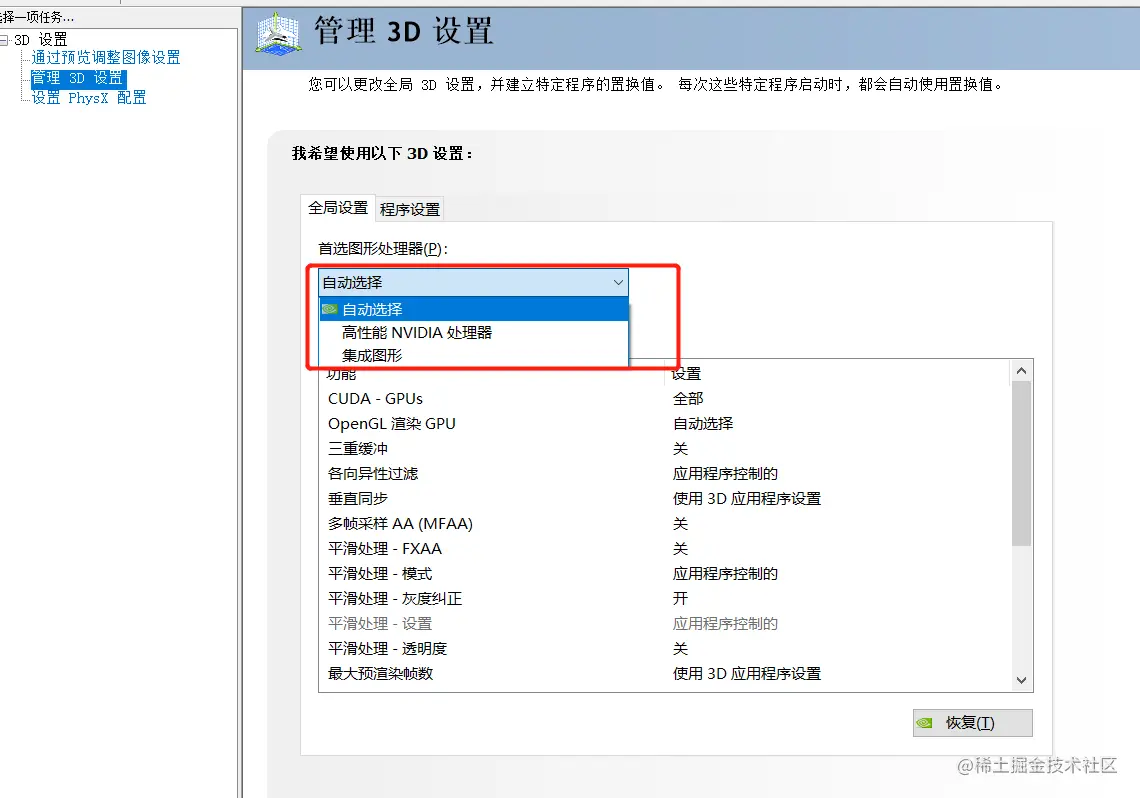Toggle the 首选图形处理器 combo box arrow
1140x798 pixels.
point(618,282)
